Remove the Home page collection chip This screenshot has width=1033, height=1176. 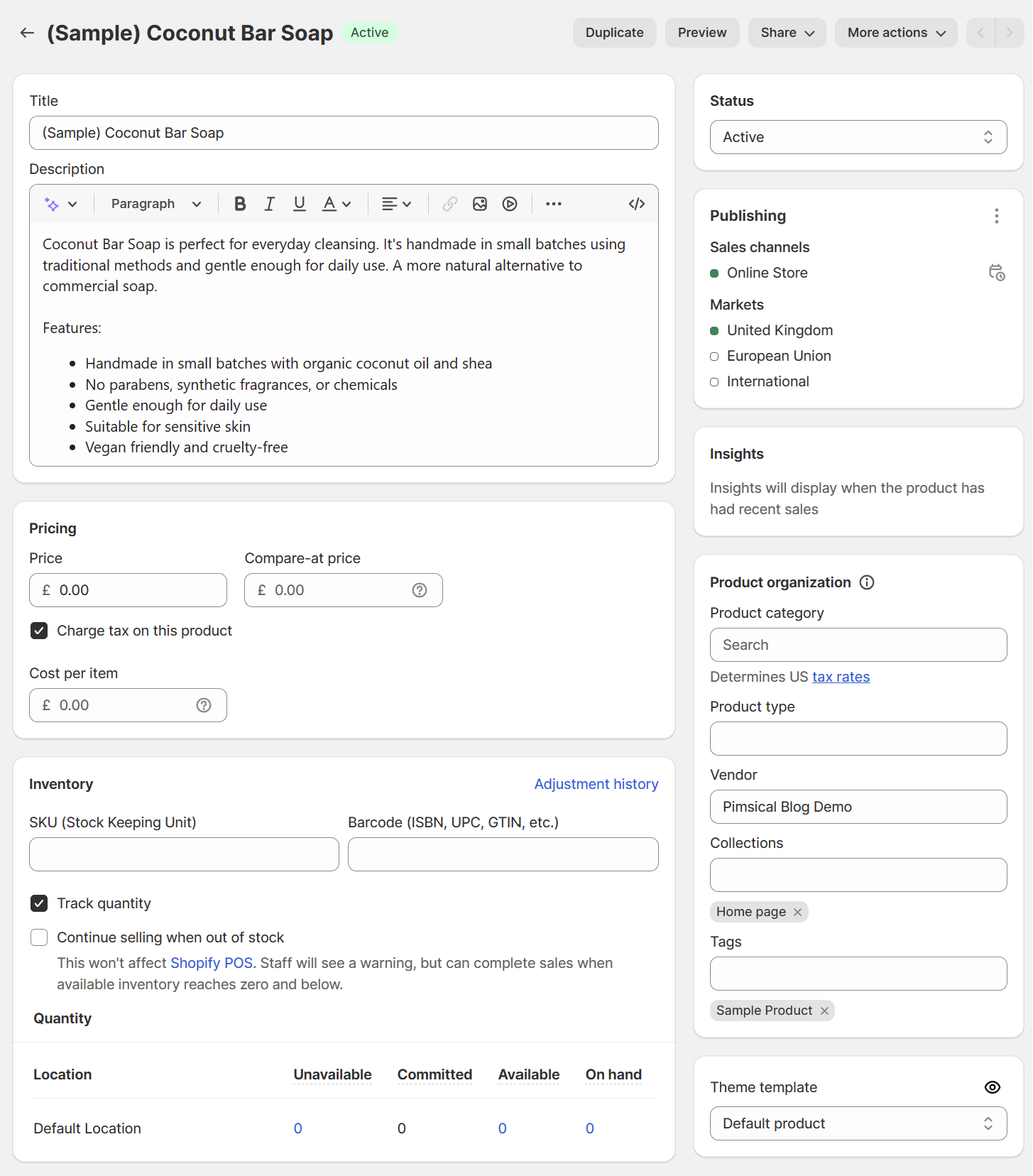click(798, 912)
